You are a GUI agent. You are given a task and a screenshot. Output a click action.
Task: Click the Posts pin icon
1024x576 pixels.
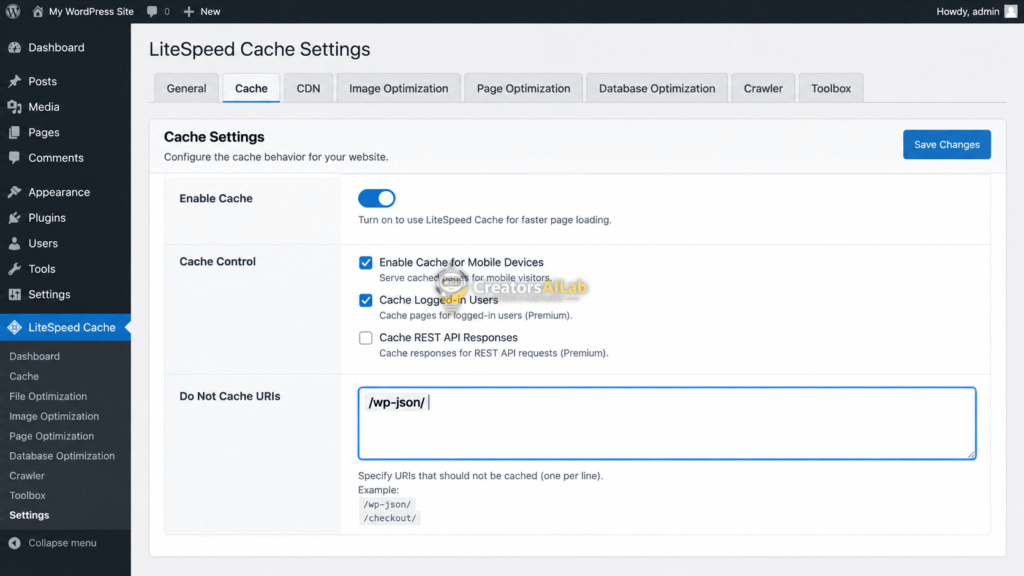tap(14, 81)
